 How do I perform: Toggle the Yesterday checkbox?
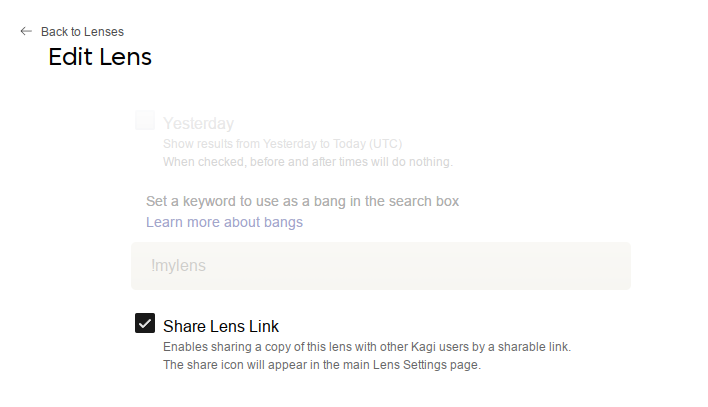(x=145, y=122)
